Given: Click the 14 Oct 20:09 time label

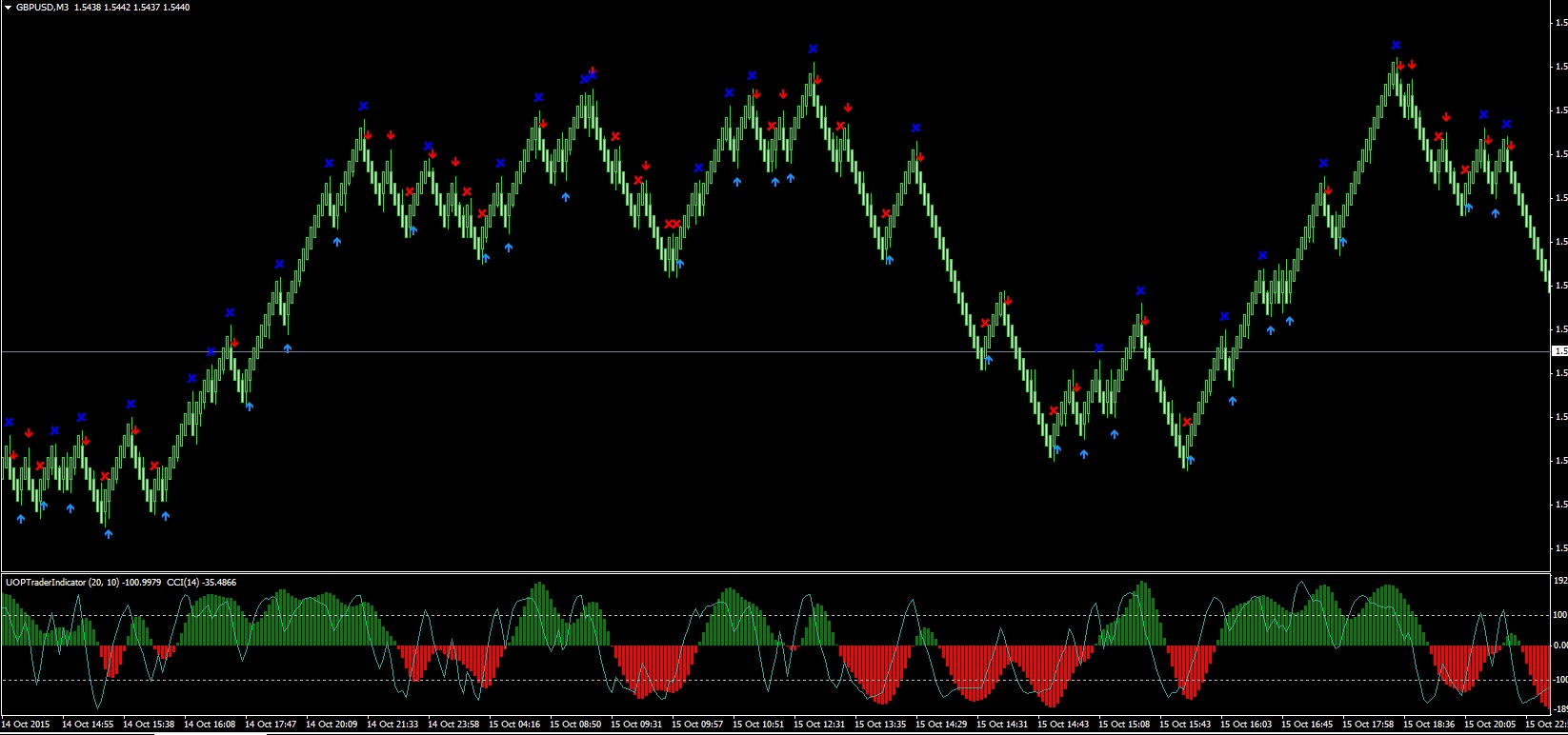Looking at the screenshot, I should [x=332, y=725].
